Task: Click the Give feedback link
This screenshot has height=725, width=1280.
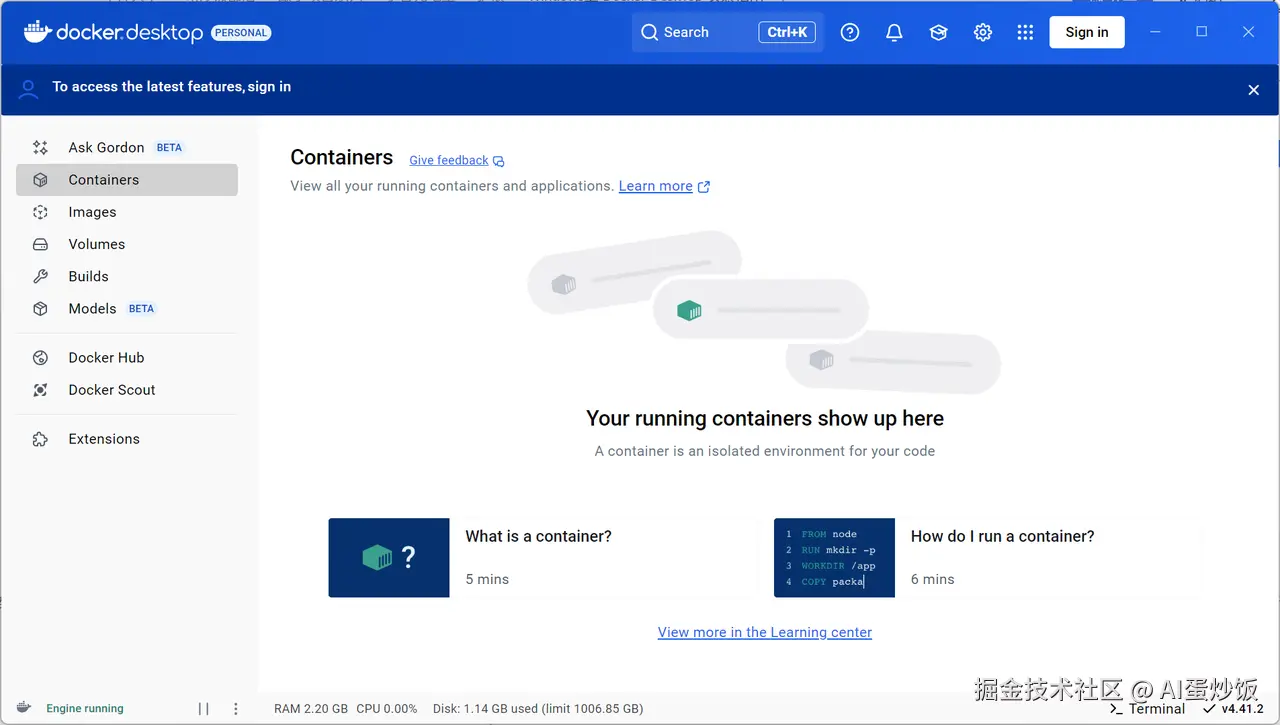Action: pyautogui.click(x=448, y=160)
